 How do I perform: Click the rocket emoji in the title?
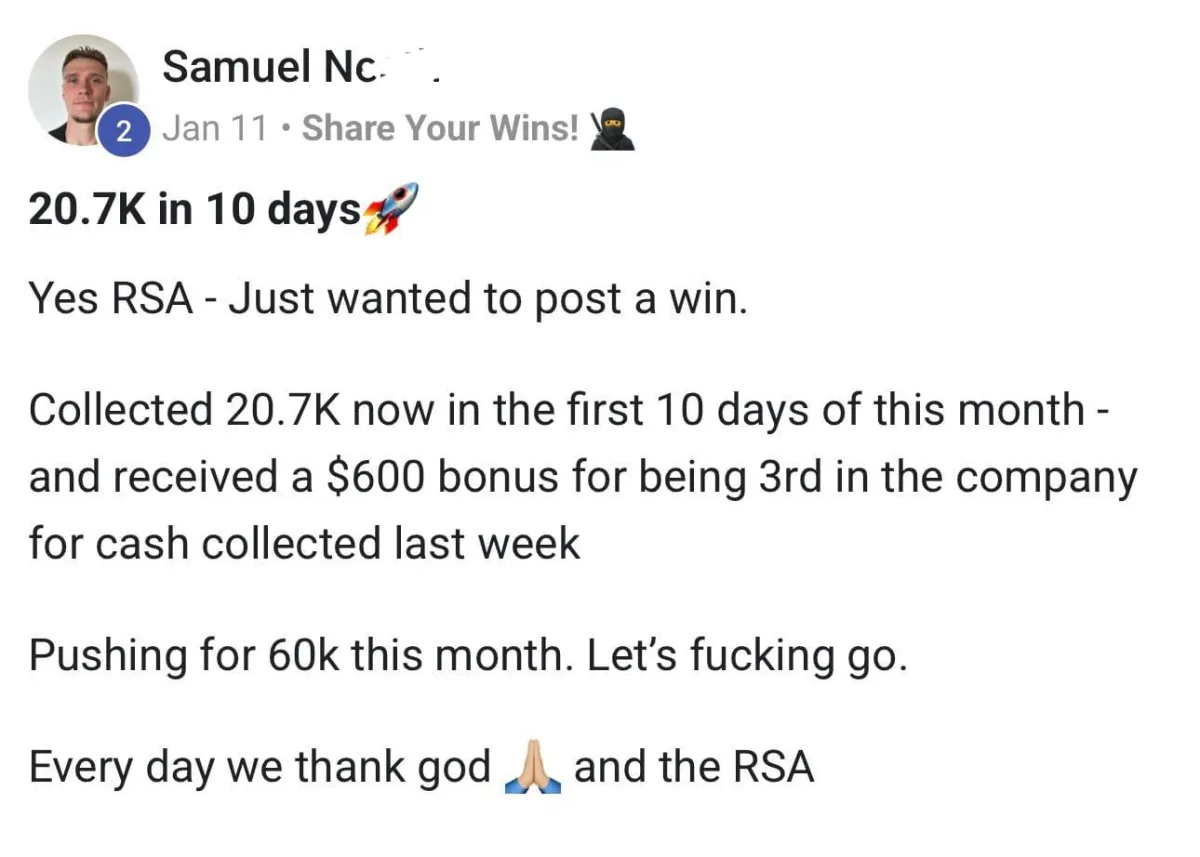click(x=389, y=209)
